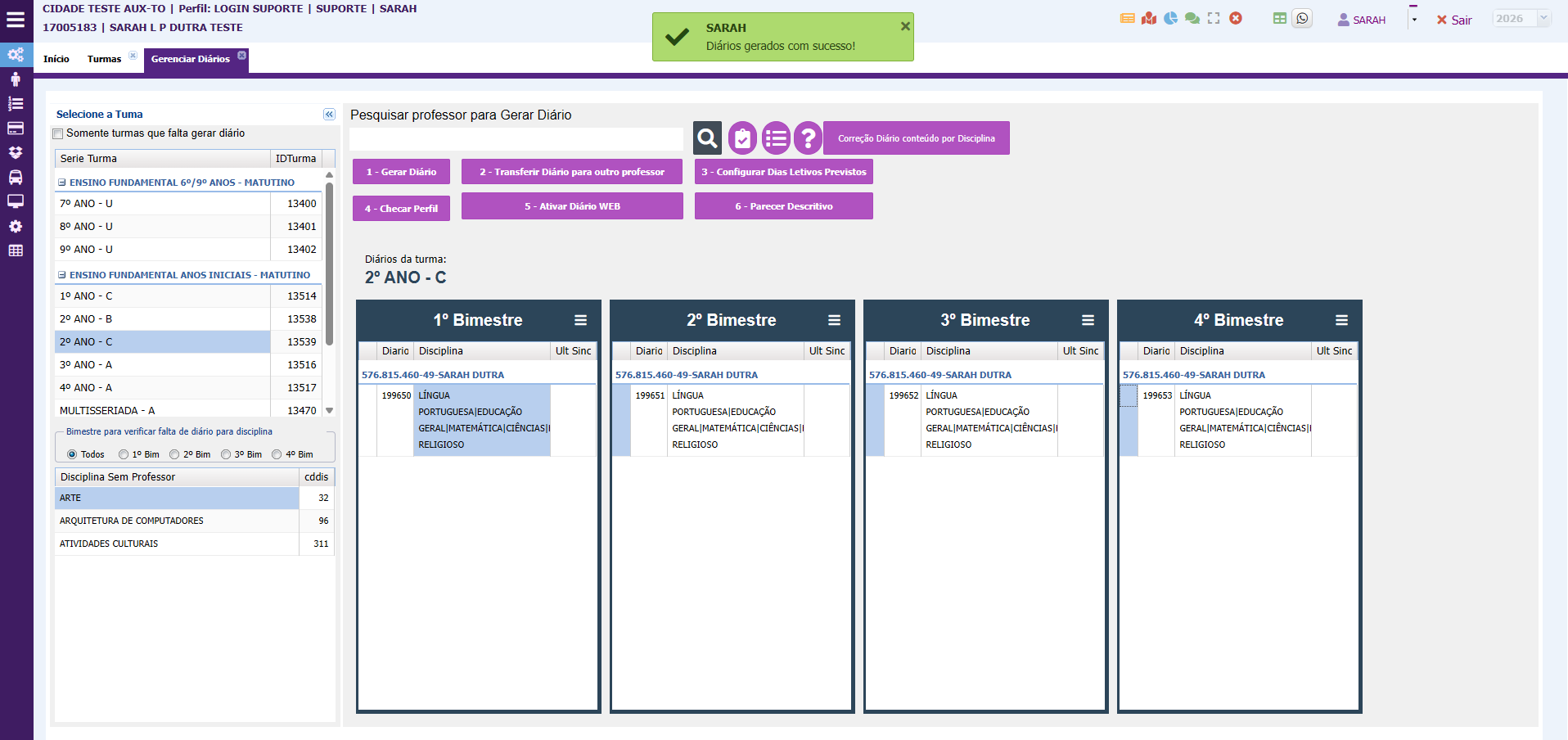This screenshot has height=740, width=1568.
Task: Collapse the 'Selecione a Tuma' panel
Action: [329, 115]
